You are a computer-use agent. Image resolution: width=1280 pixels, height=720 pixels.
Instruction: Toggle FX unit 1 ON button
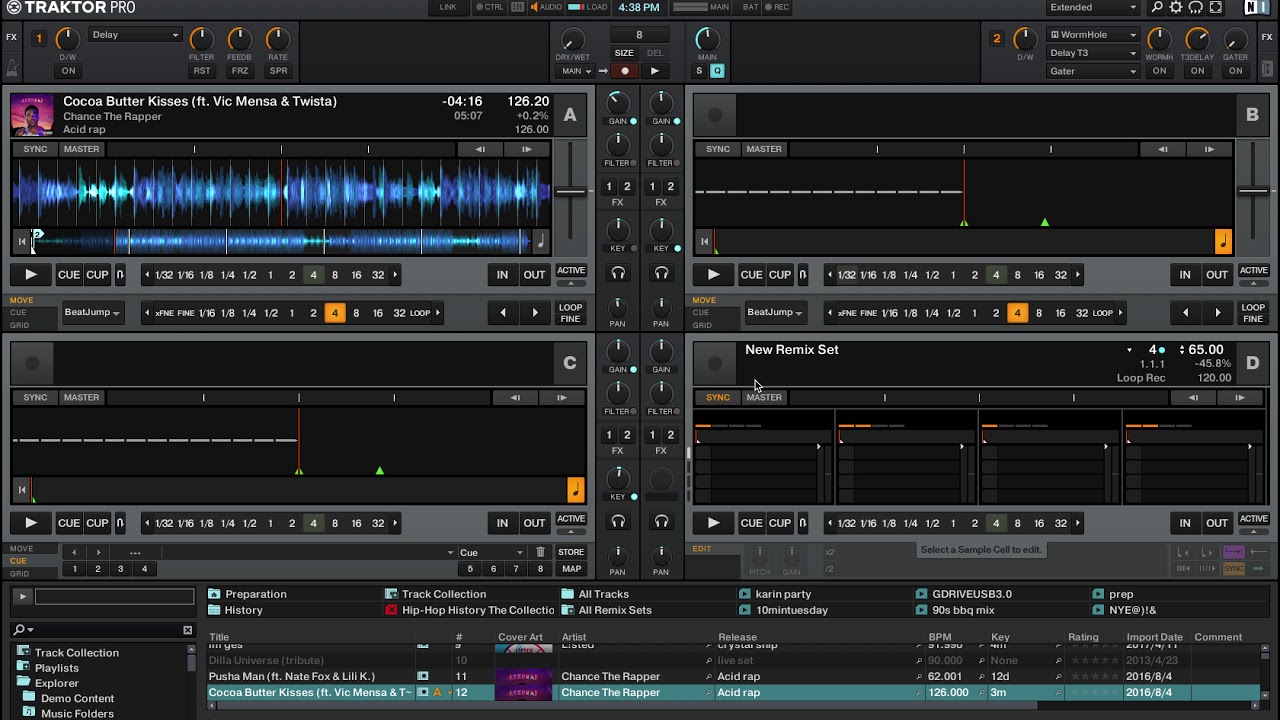(68, 71)
